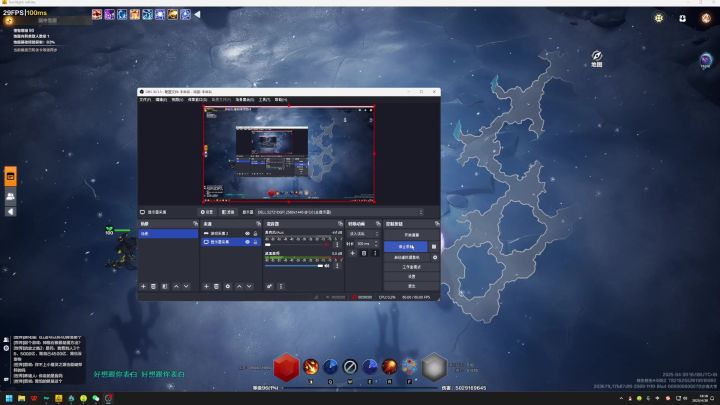This screenshot has height=405, width=720.
Task: Open the game settings icon at top right
Action: [659, 18]
